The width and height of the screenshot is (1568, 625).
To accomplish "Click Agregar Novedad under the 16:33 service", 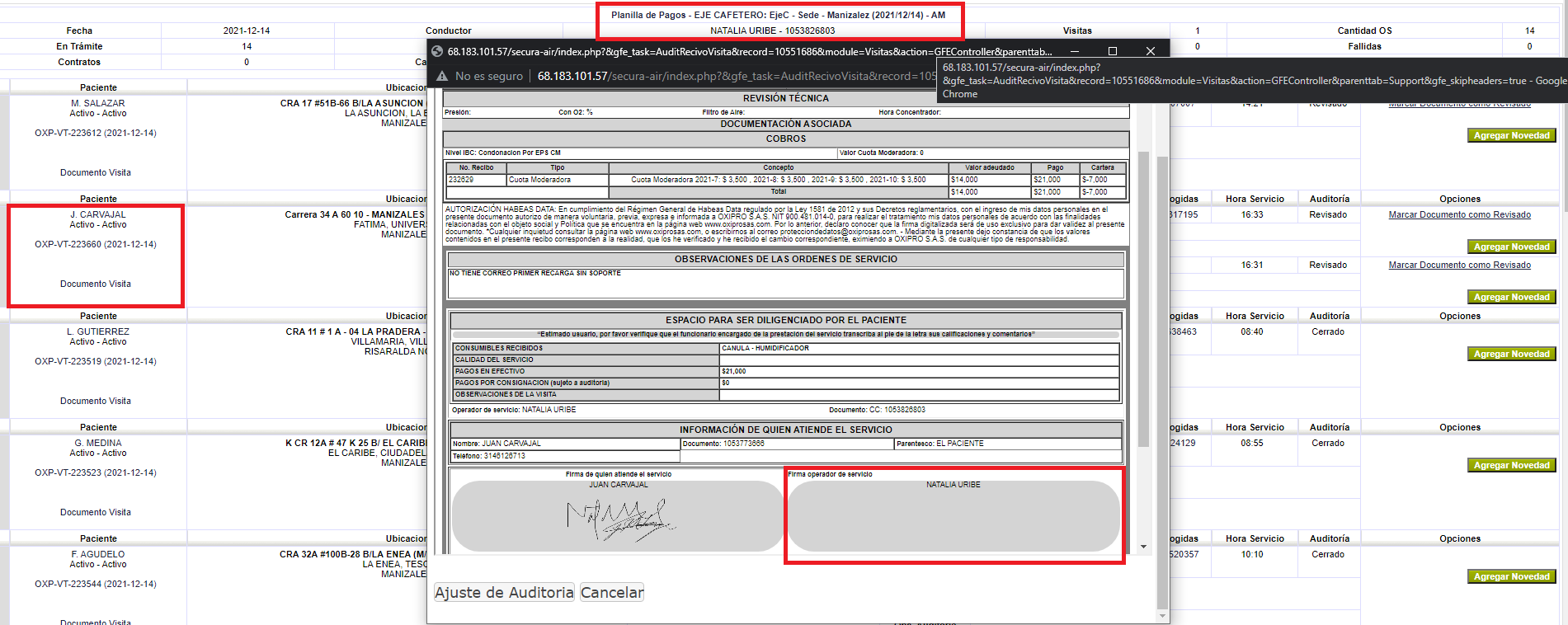I will (x=1511, y=247).
